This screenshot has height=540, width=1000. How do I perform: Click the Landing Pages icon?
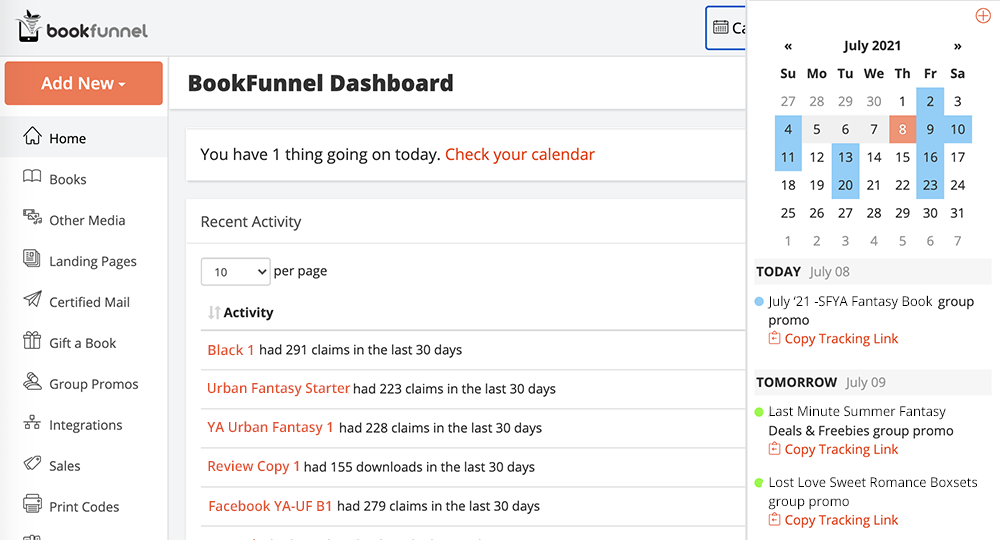pos(32,258)
